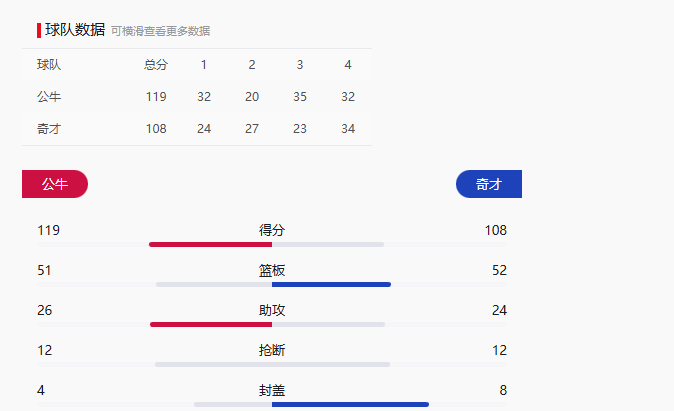
Task: Click the 公牛 row in score table
Action: pyautogui.click(x=49, y=97)
